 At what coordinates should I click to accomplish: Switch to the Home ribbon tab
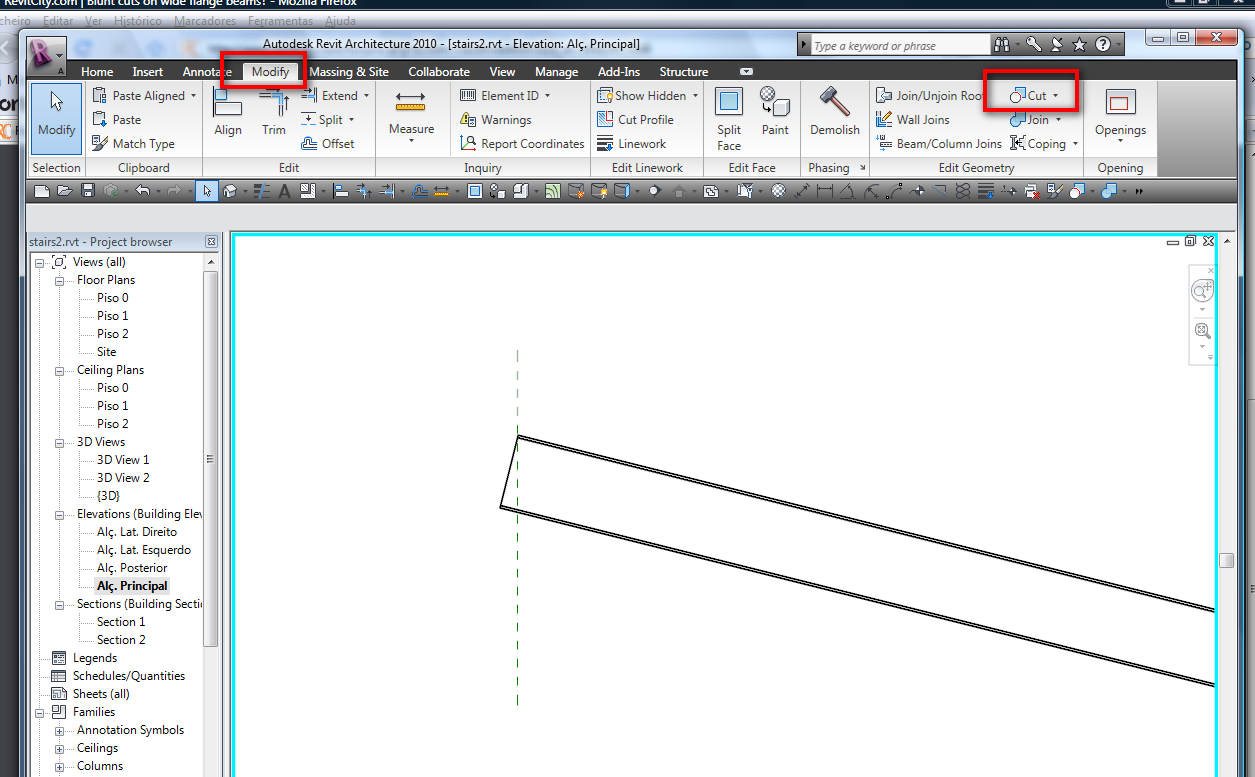click(97, 72)
